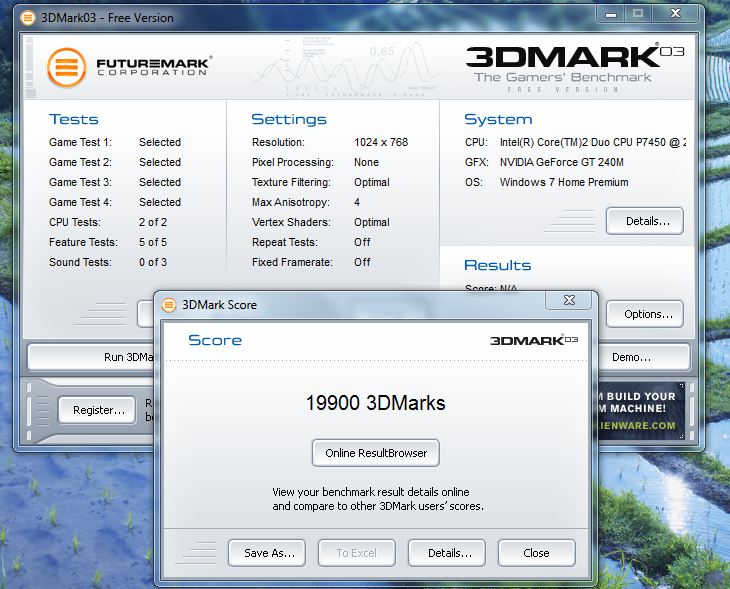Click the Game Test 3 Selected status

(160, 182)
